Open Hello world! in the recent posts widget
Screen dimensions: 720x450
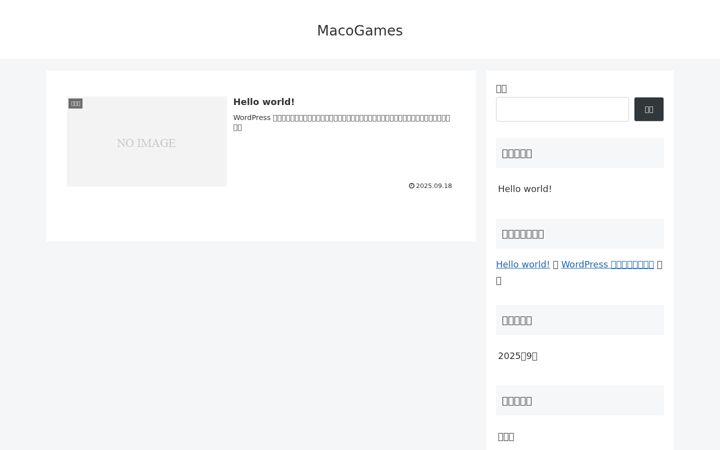coord(524,189)
